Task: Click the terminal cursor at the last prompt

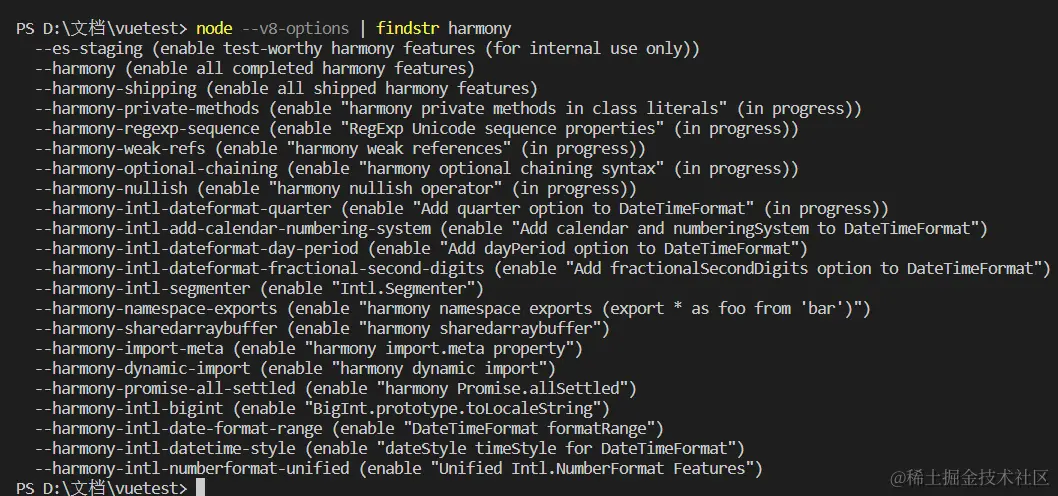Action: click(200, 488)
